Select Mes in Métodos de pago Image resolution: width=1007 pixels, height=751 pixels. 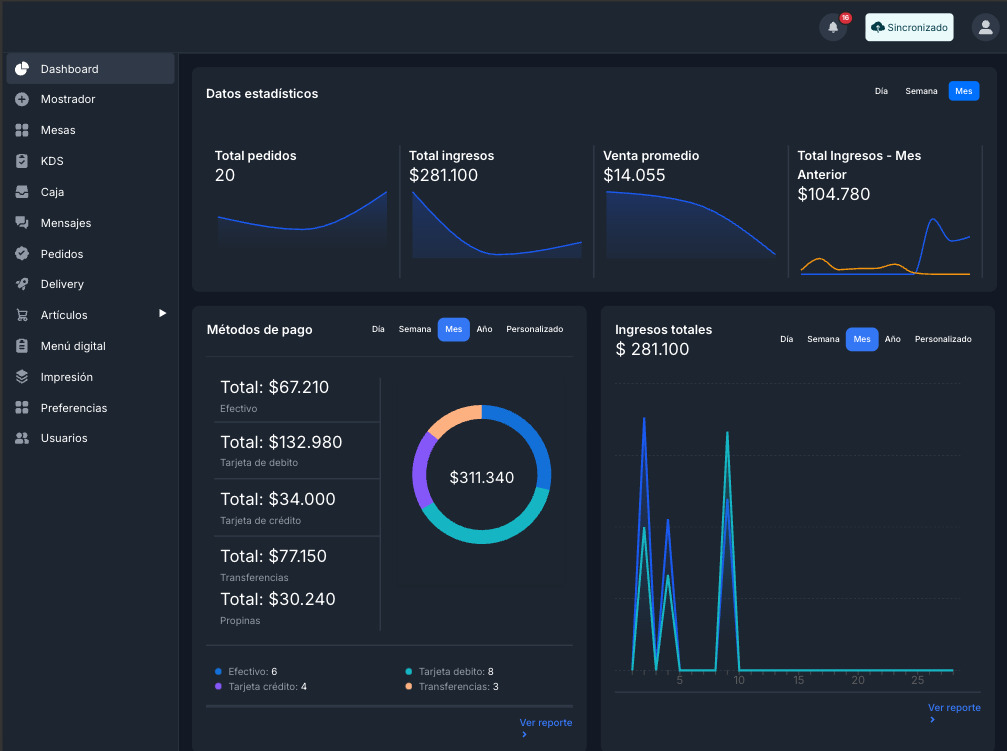453,329
